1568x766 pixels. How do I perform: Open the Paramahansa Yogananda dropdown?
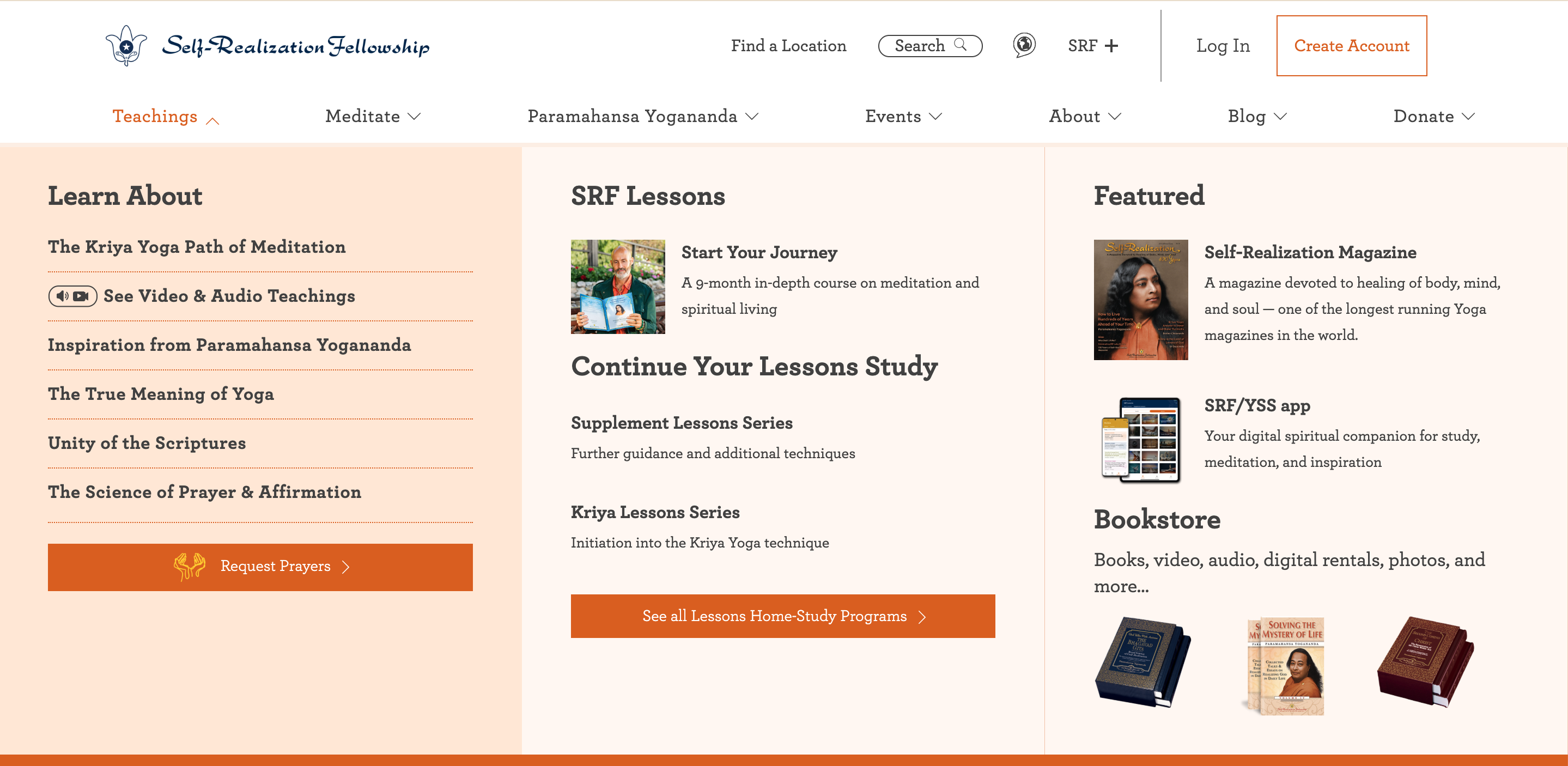[643, 116]
